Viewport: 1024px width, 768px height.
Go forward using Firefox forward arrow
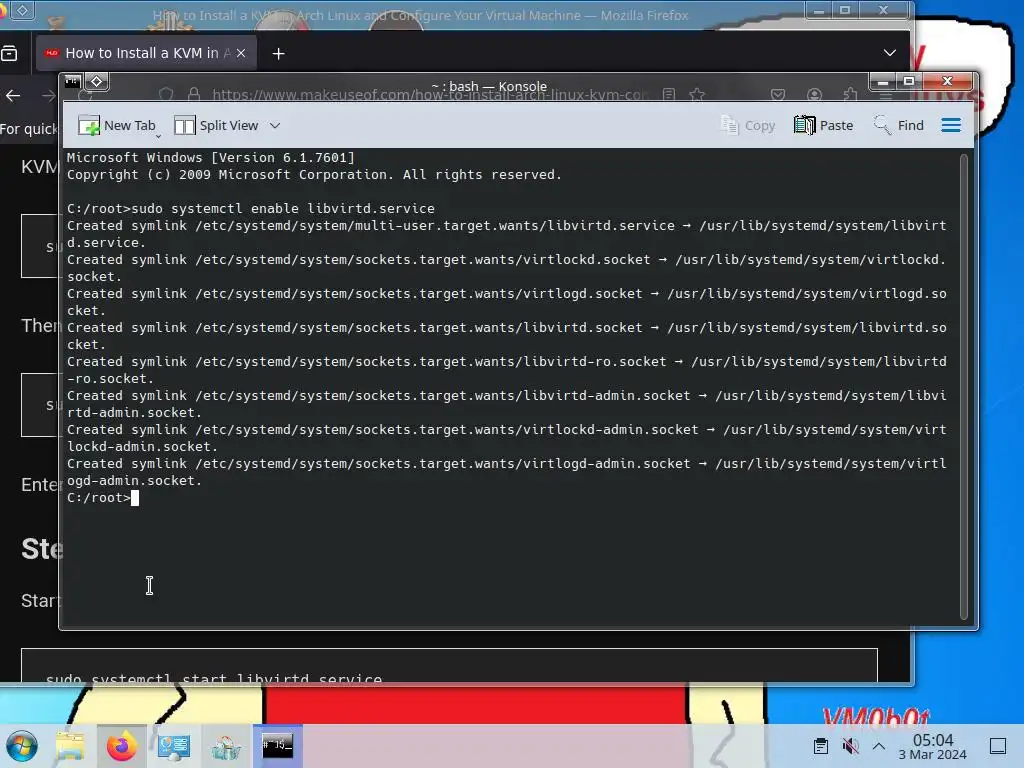(48, 96)
